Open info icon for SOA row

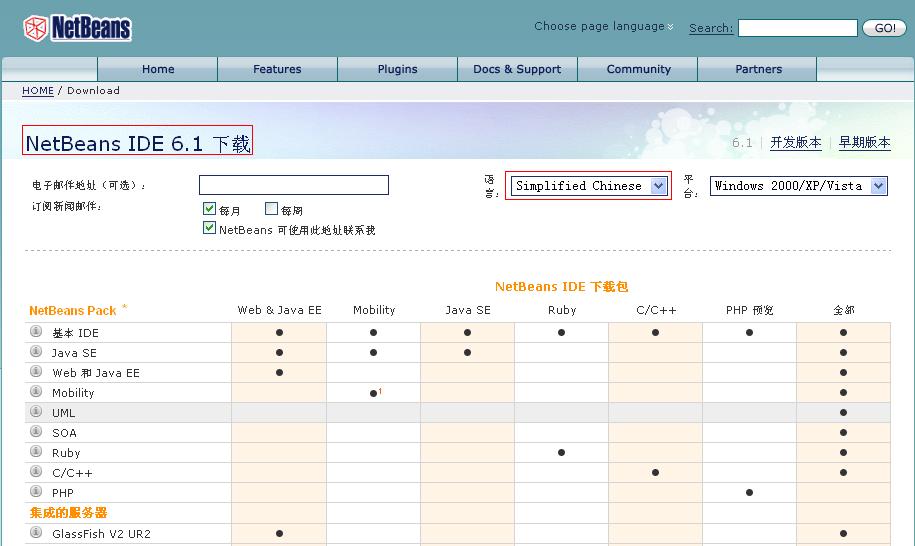(36, 431)
